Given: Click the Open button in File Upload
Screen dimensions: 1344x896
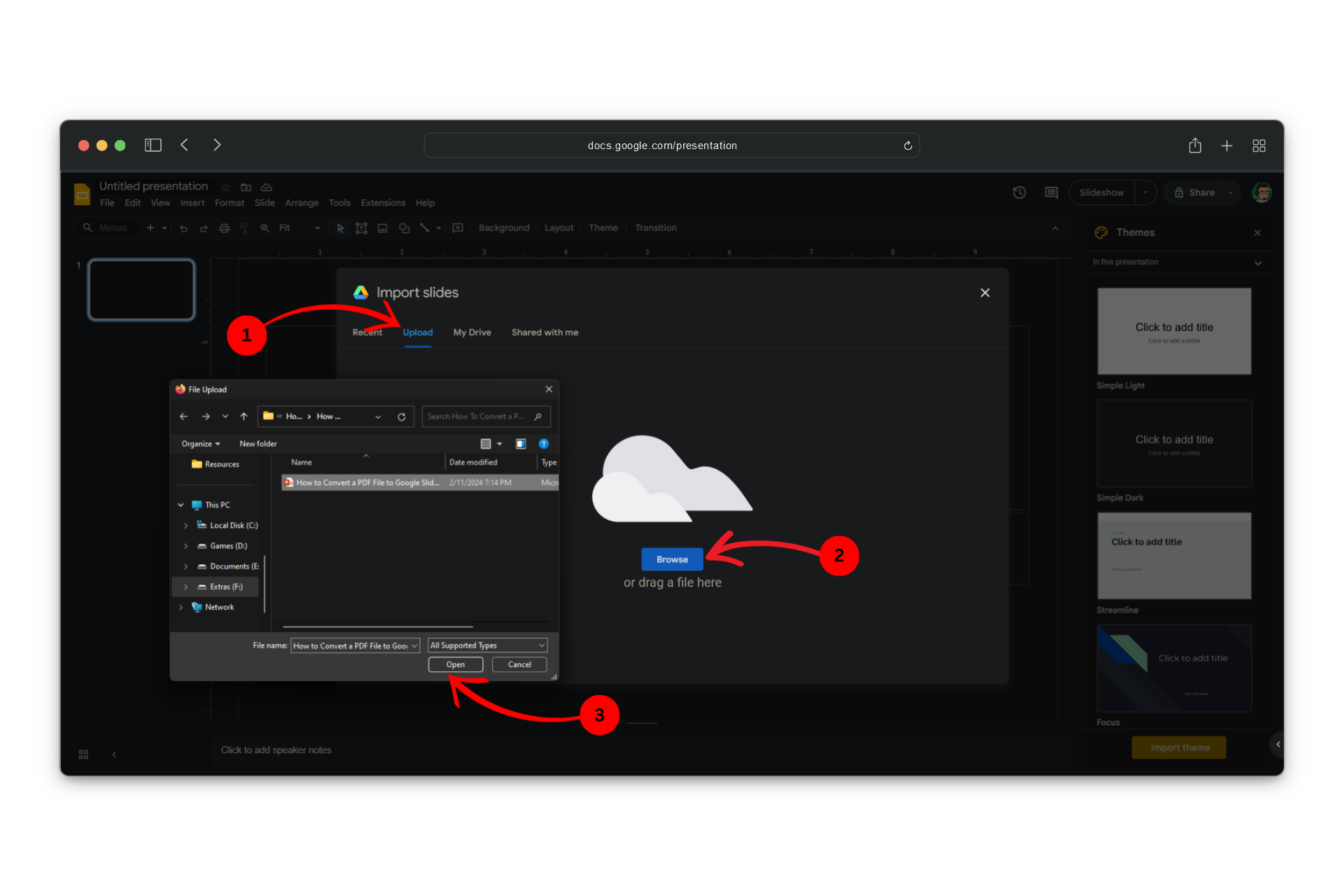Looking at the screenshot, I should coord(456,664).
